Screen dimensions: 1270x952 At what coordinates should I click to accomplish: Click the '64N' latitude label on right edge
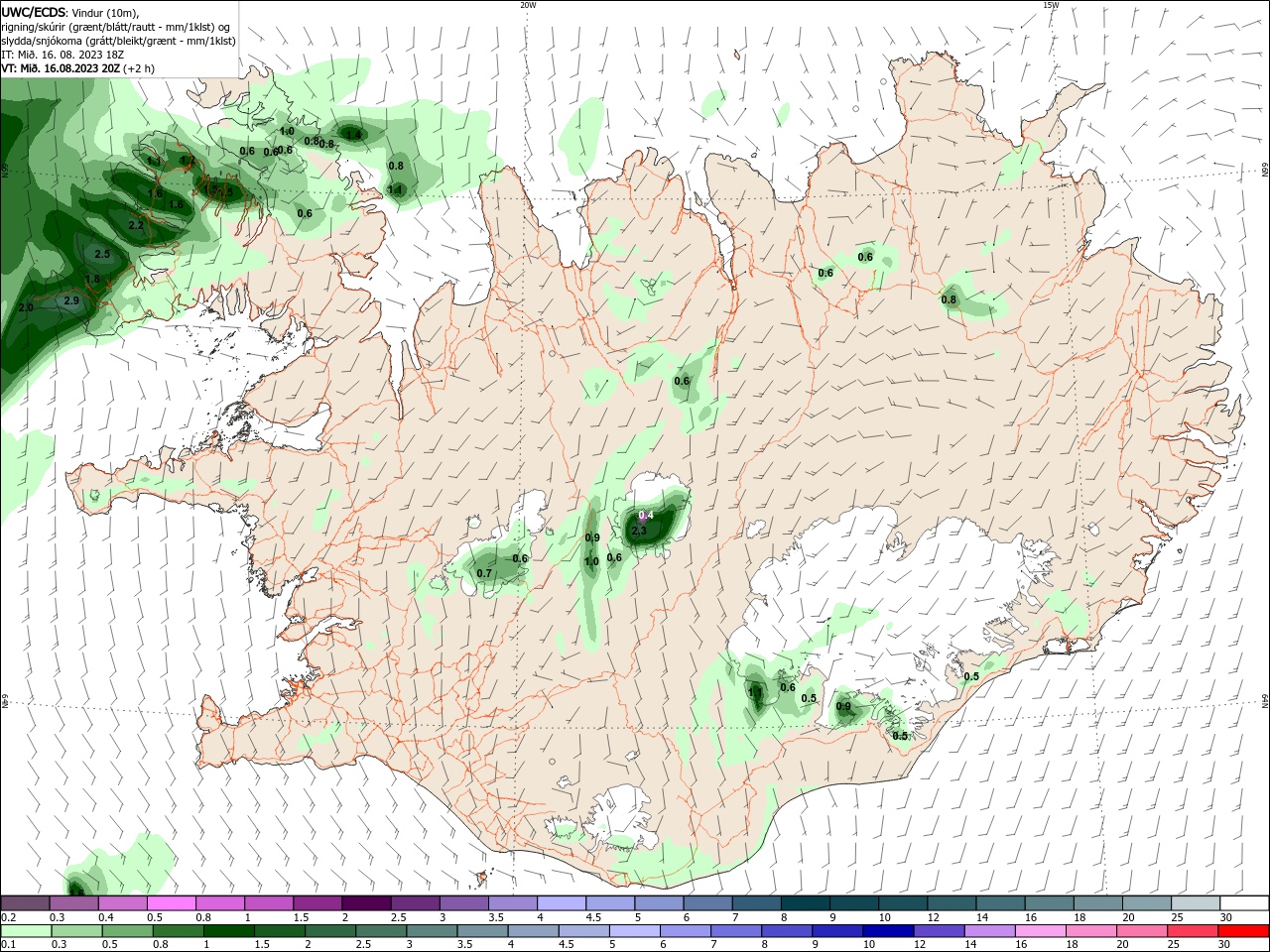click(1265, 701)
